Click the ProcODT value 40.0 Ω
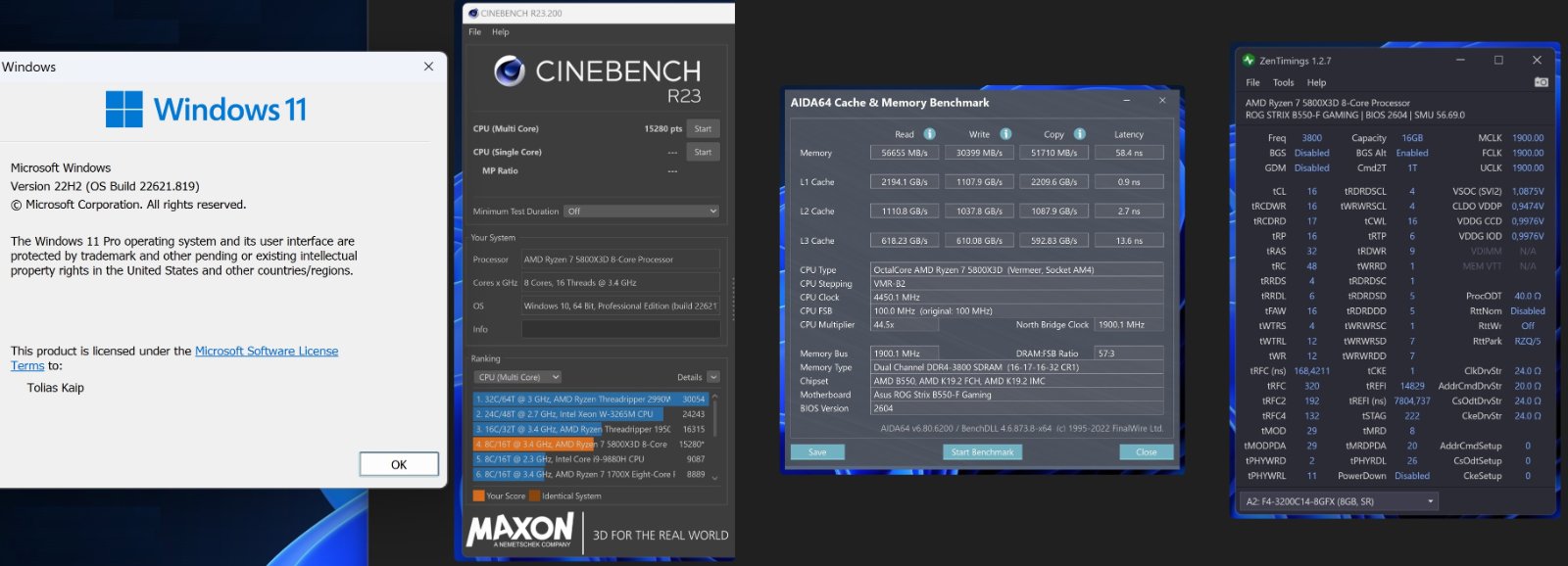 (1528, 296)
